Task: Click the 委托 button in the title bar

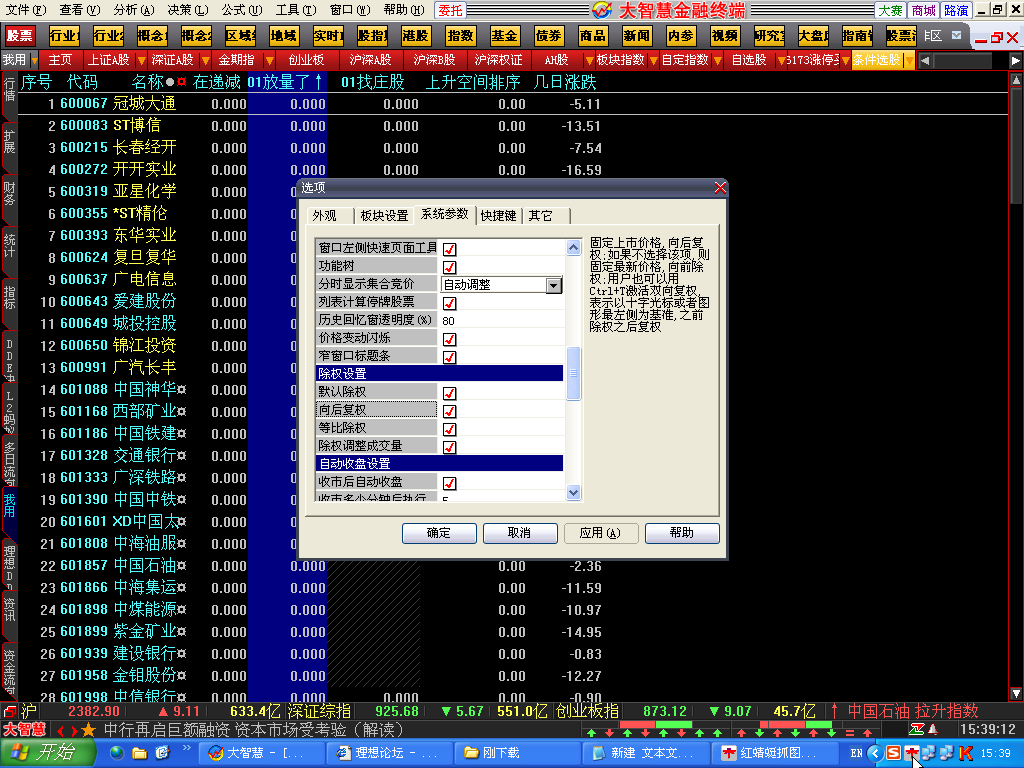Action: [x=450, y=10]
